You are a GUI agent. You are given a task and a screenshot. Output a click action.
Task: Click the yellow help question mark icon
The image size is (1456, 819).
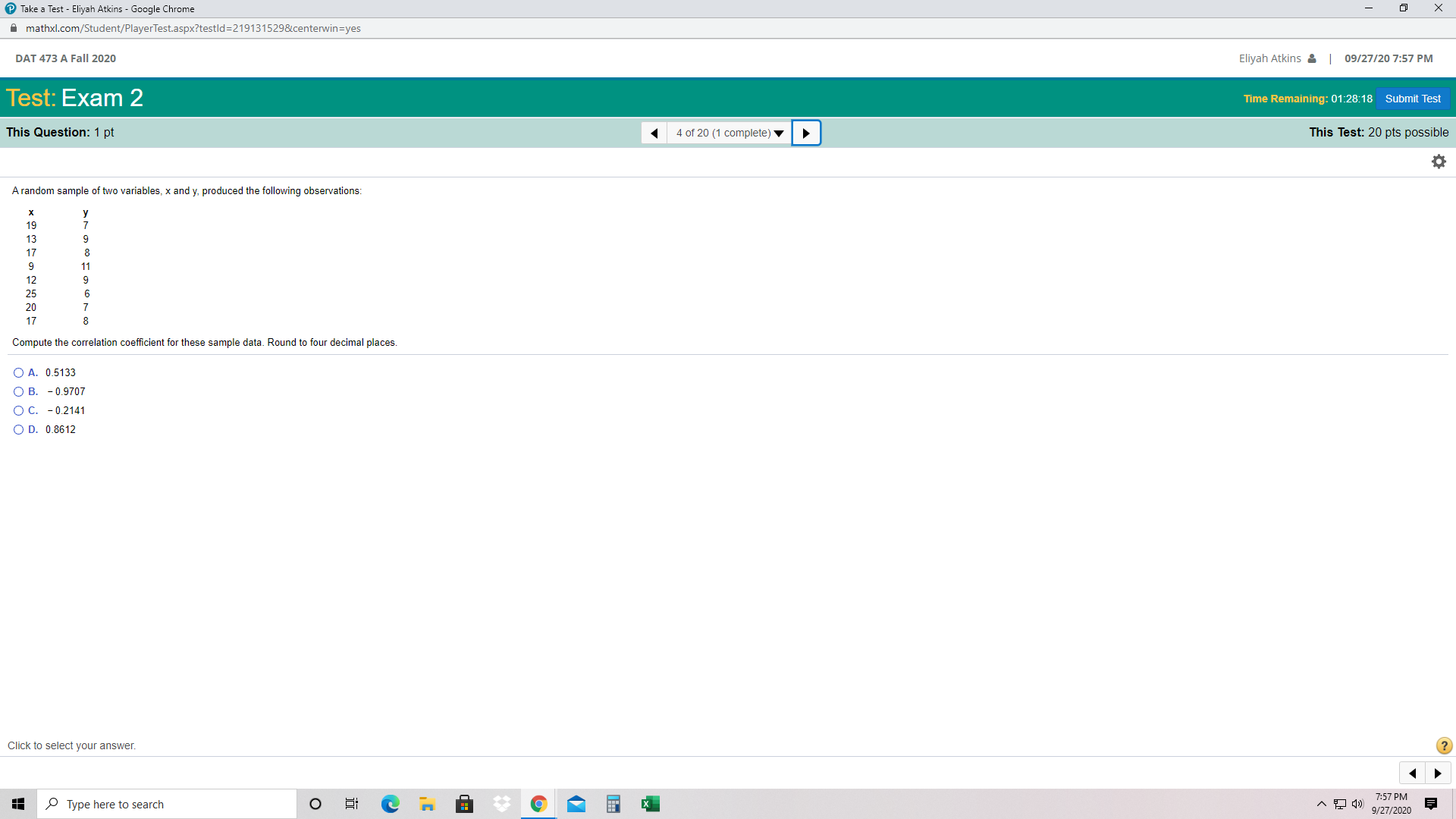1444,745
